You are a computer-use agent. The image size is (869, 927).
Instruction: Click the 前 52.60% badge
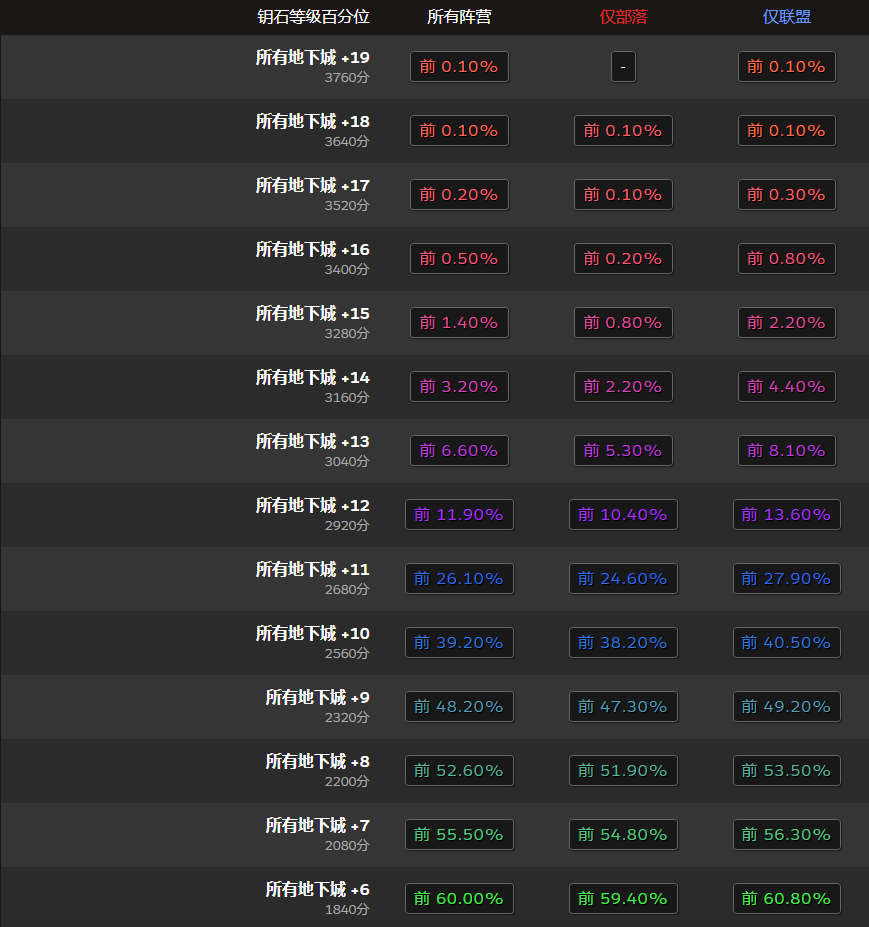[459, 770]
